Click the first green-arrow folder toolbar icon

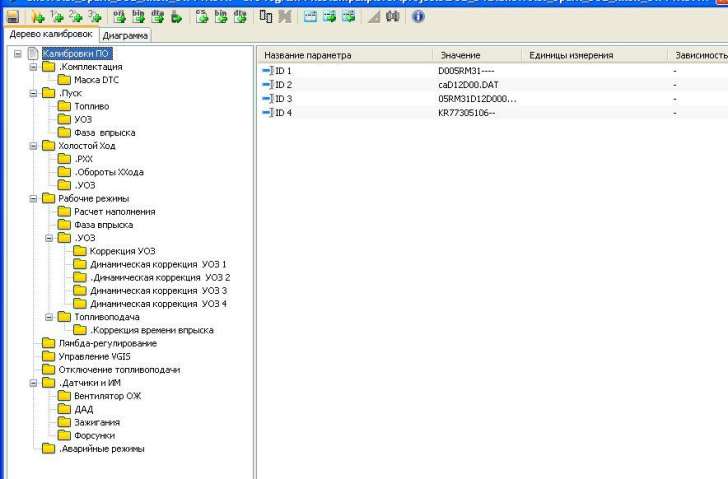39,17
